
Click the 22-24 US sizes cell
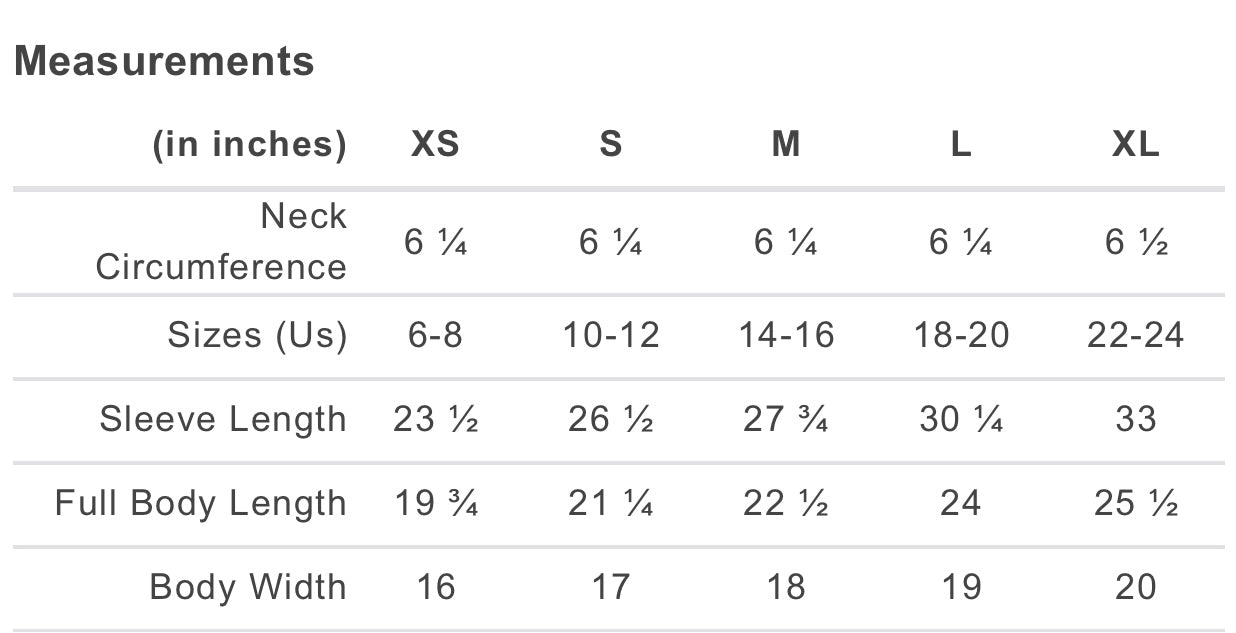pyautogui.click(x=1136, y=335)
